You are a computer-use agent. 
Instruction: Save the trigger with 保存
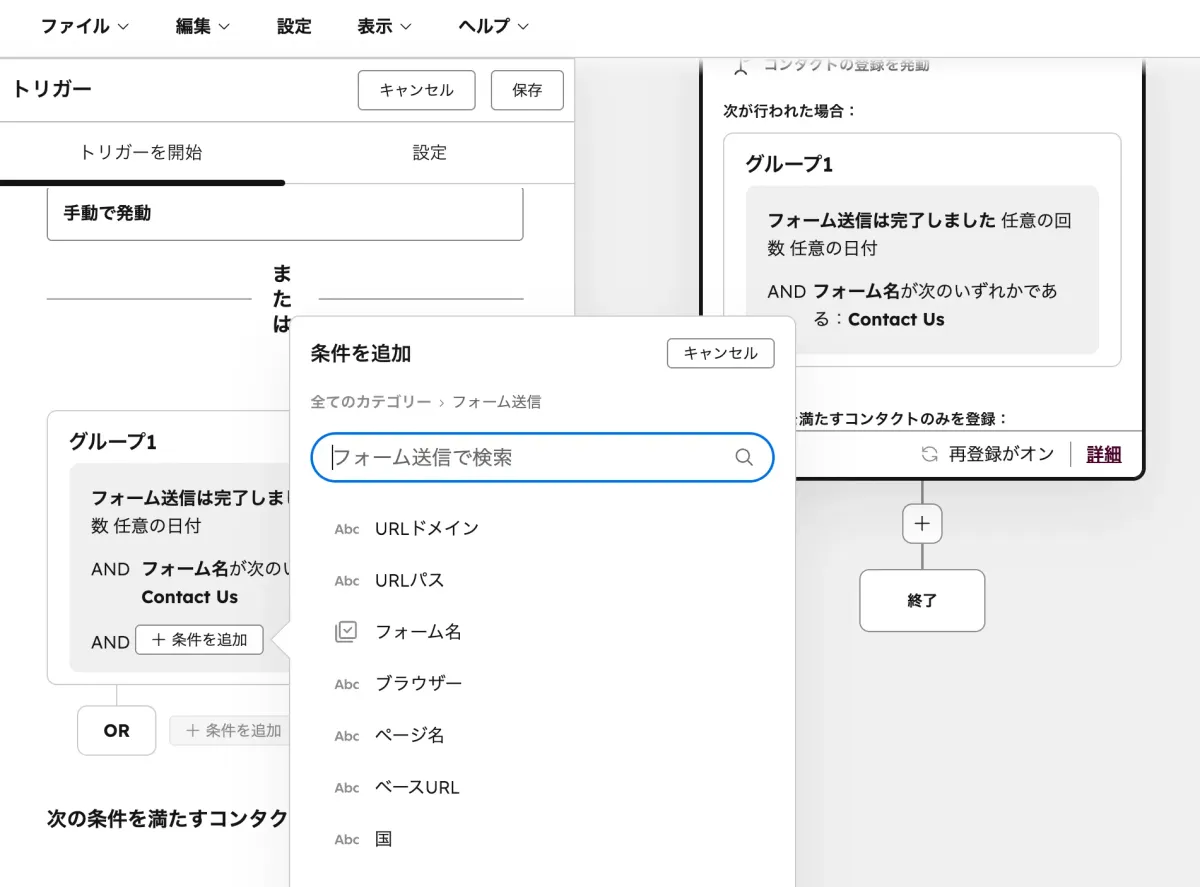[x=527, y=90]
